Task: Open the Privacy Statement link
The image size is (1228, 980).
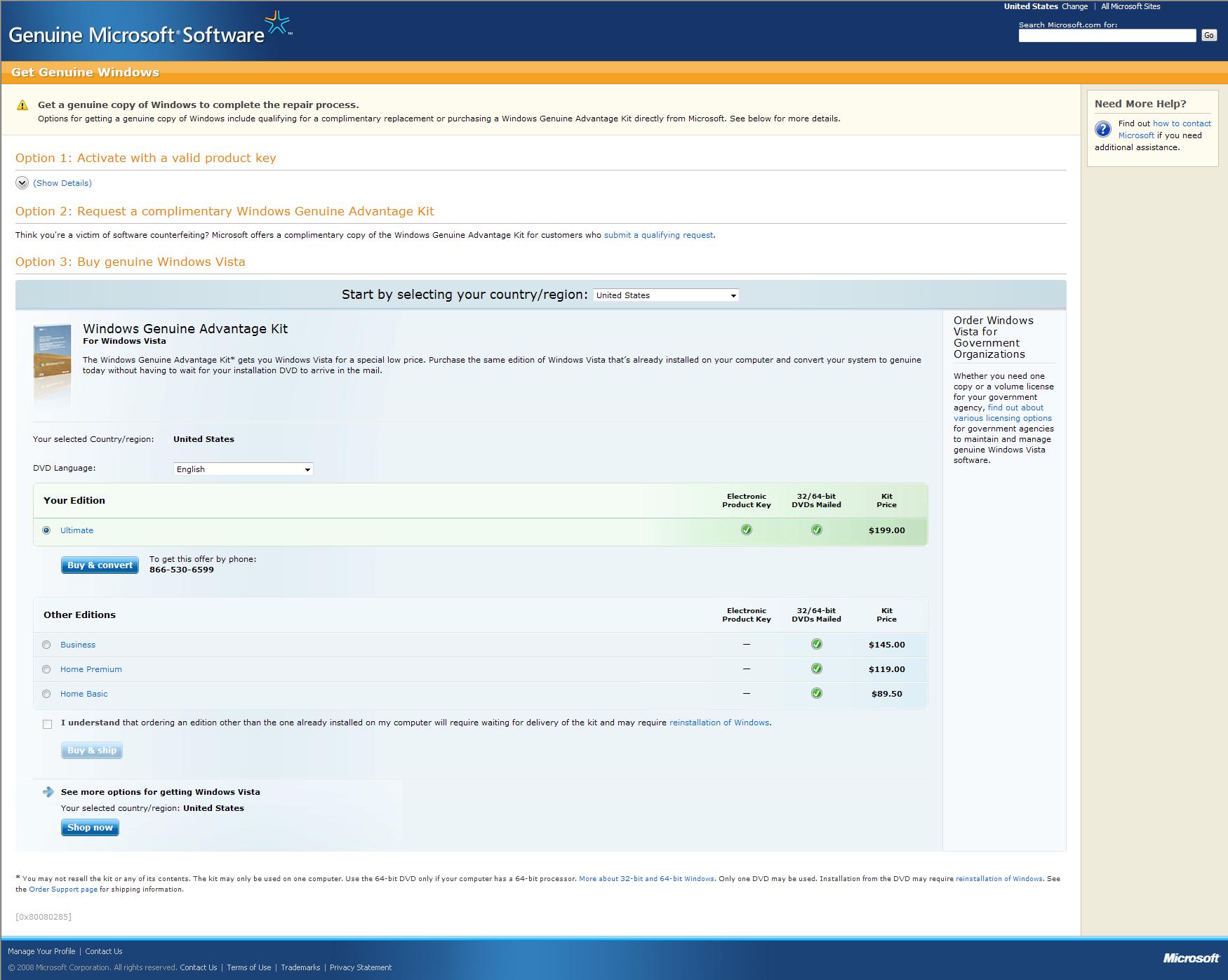Action: click(x=361, y=967)
